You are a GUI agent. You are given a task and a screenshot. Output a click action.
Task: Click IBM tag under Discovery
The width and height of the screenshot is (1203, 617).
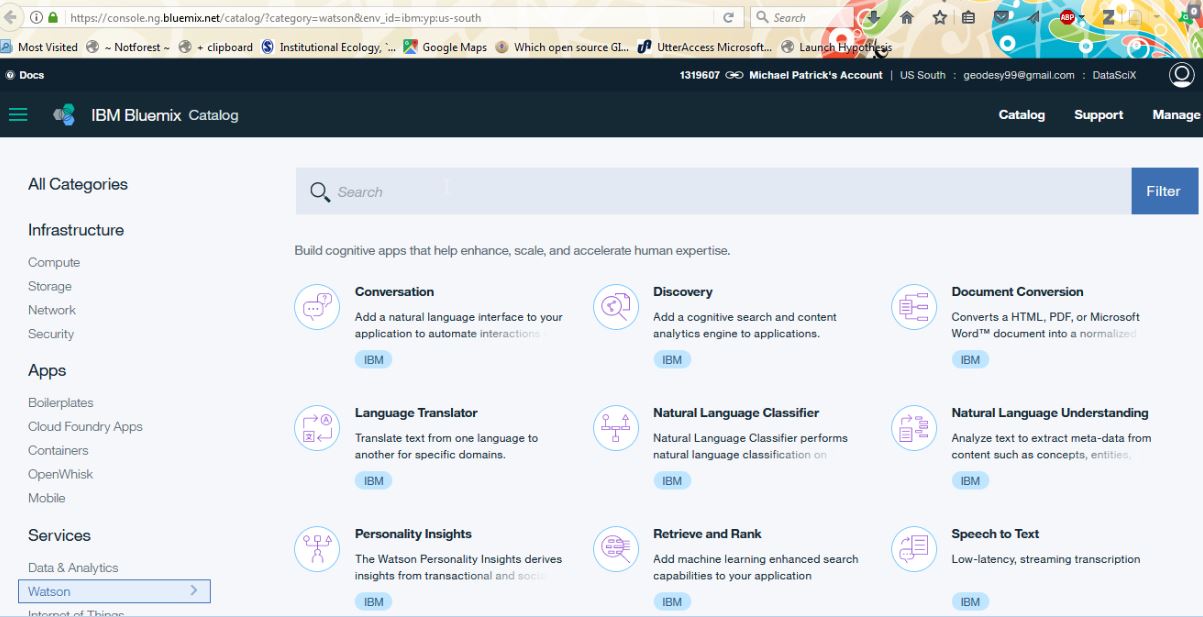coord(672,360)
